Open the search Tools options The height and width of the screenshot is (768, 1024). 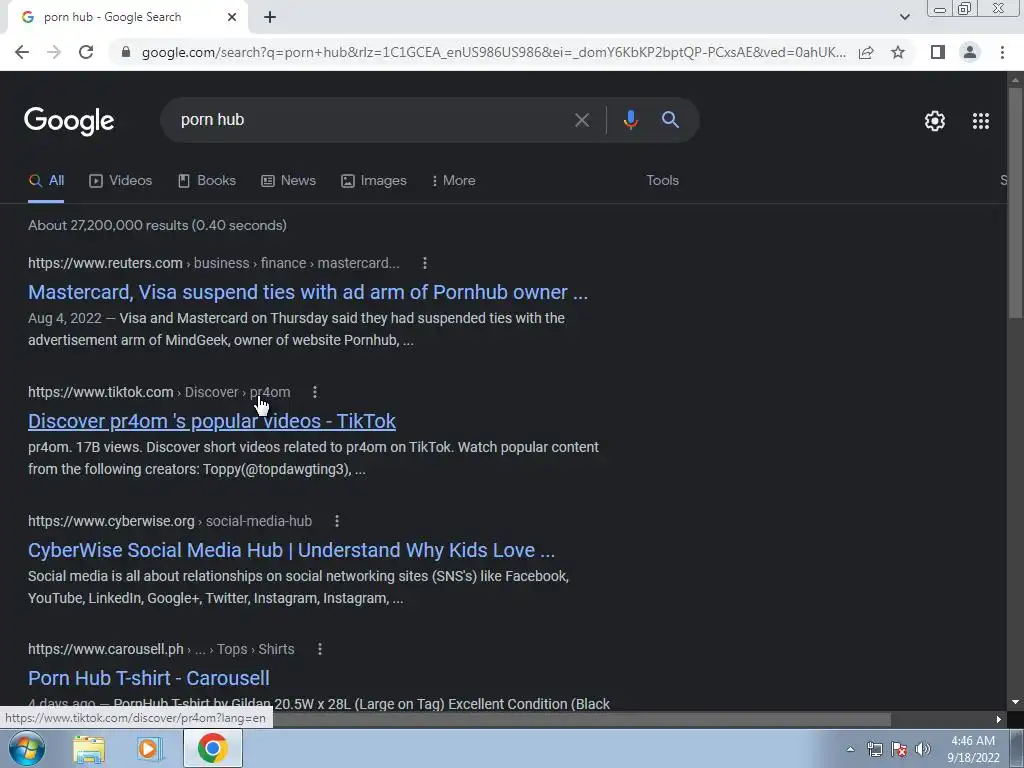click(662, 180)
